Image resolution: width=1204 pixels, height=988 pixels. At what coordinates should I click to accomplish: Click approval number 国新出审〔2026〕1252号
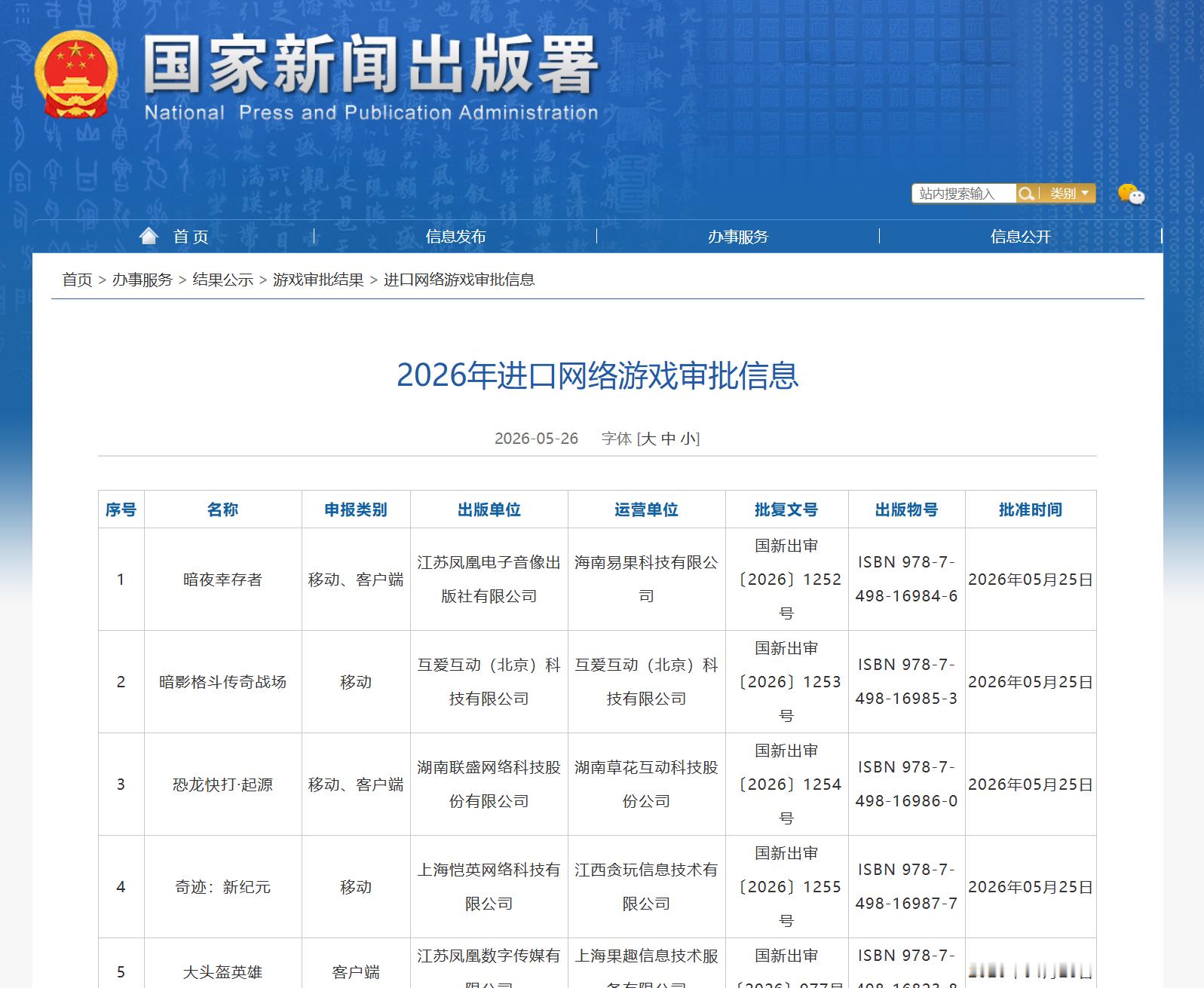tap(786, 580)
